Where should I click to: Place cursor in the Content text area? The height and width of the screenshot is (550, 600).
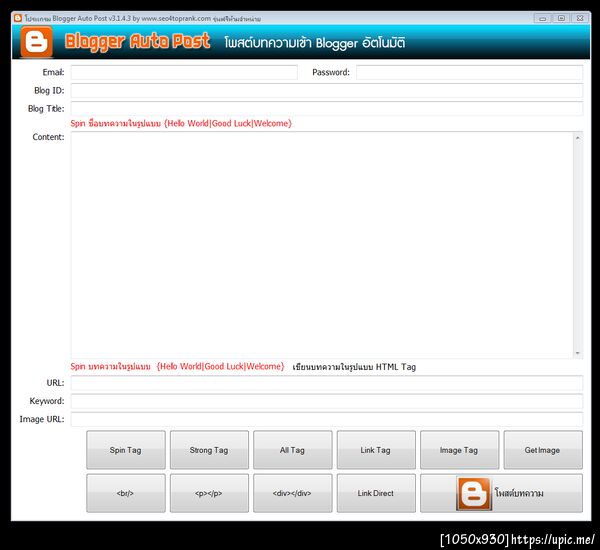click(322, 245)
